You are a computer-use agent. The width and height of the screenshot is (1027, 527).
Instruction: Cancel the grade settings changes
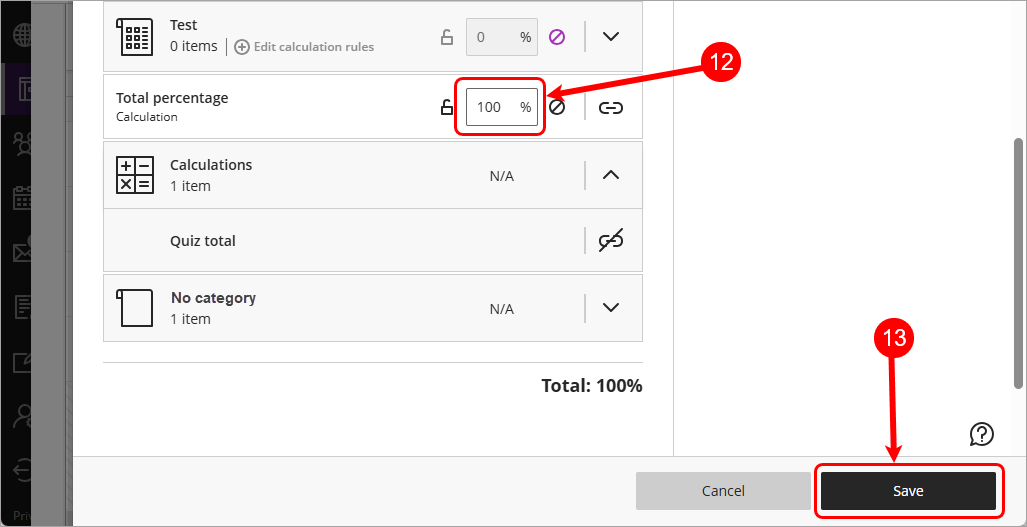click(723, 491)
